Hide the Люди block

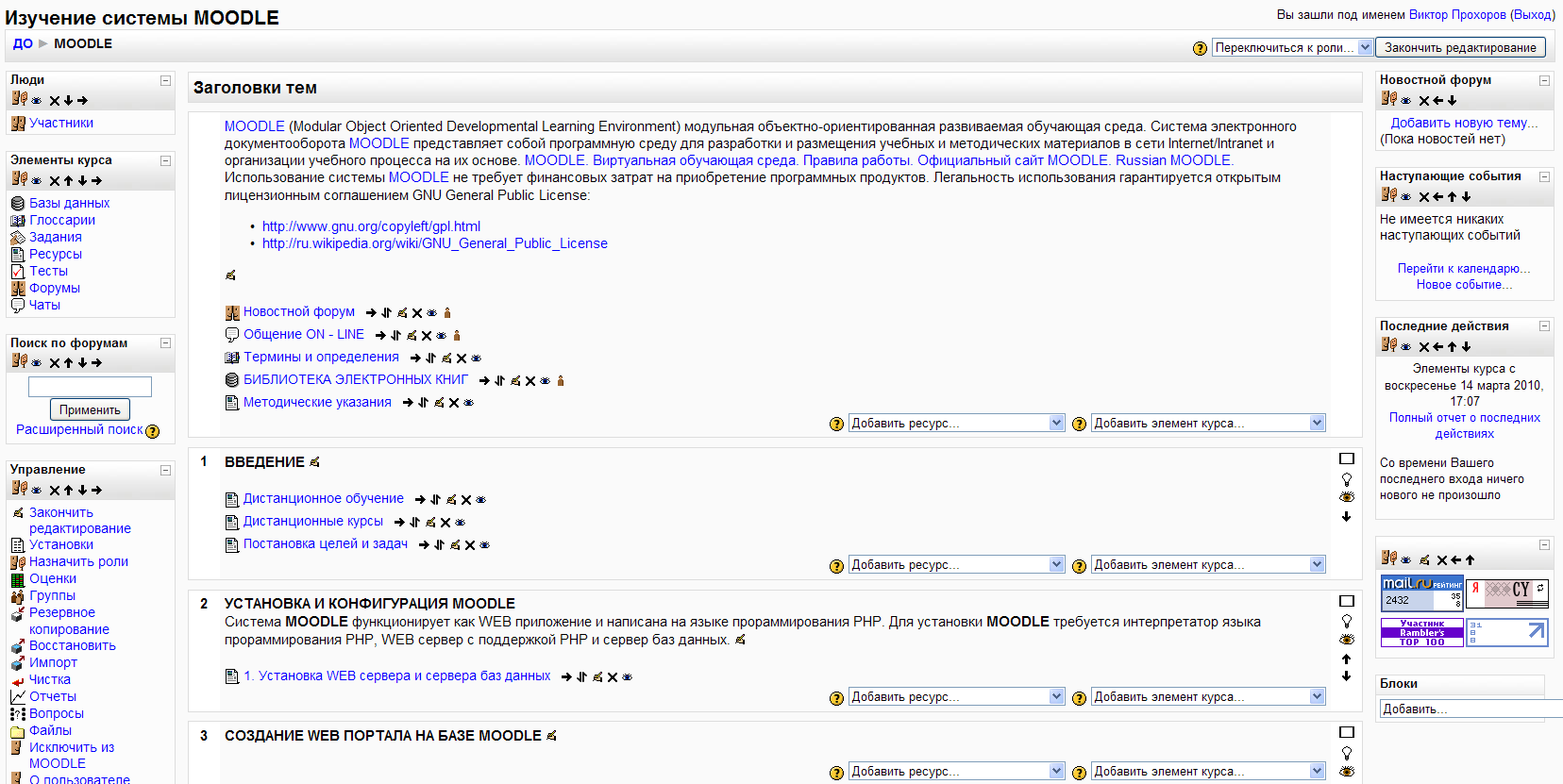[x=37, y=101]
